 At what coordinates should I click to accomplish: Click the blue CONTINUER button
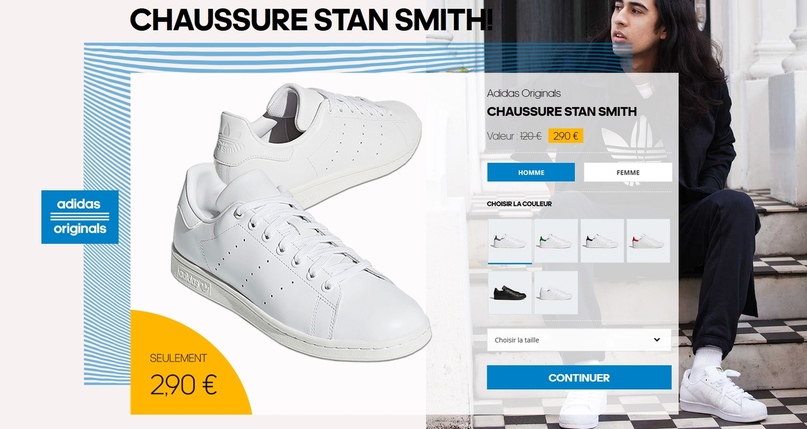coord(579,378)
